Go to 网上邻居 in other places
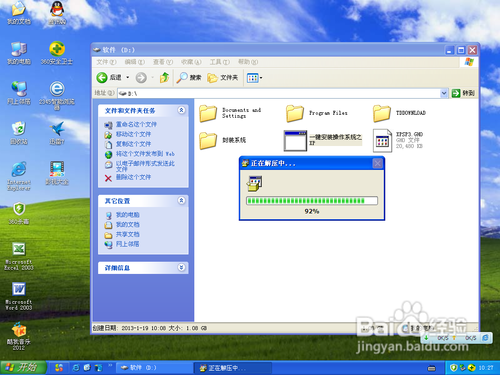500x375 pixels. (127, 244)
